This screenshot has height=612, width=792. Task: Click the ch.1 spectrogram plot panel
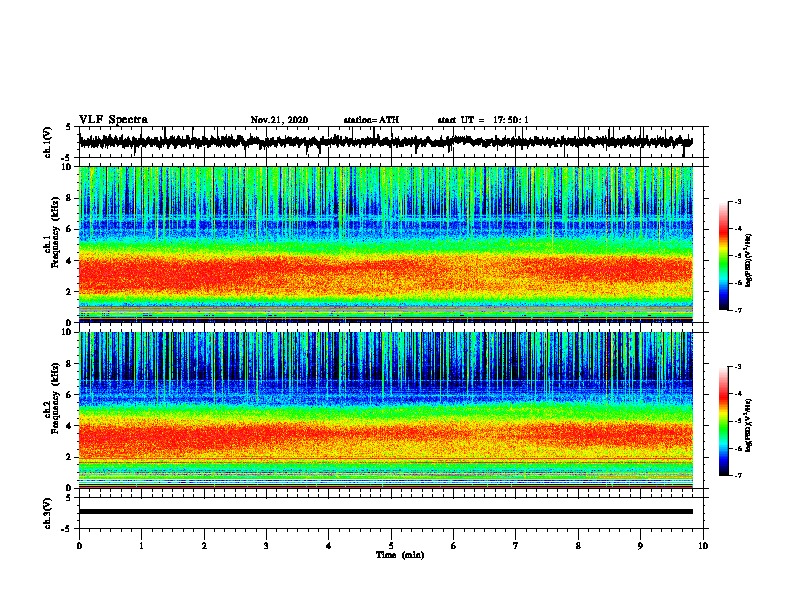pos(386,244)
